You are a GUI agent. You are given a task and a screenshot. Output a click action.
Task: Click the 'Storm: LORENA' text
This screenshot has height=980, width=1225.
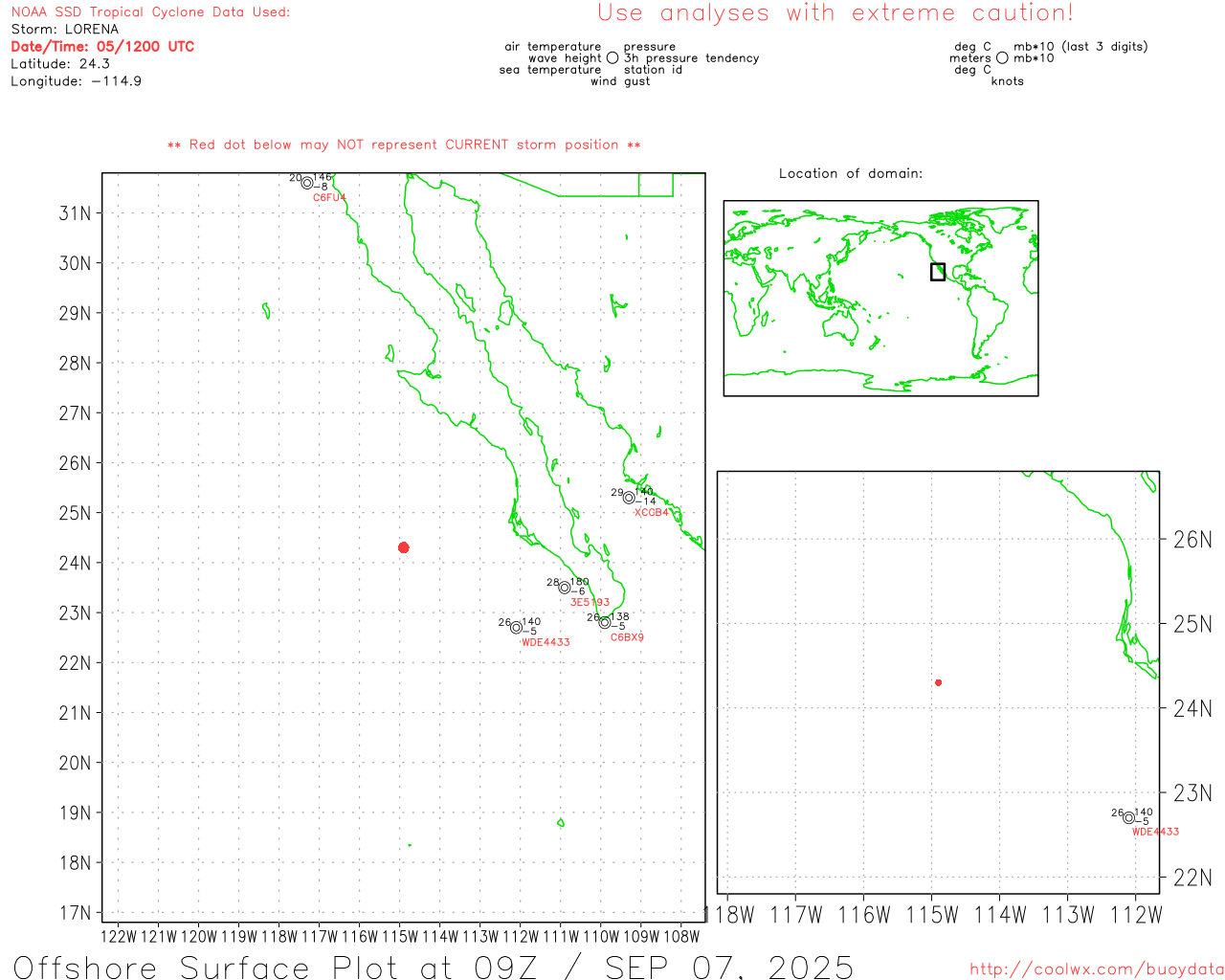pyautogui.click(x=65, y=30)
